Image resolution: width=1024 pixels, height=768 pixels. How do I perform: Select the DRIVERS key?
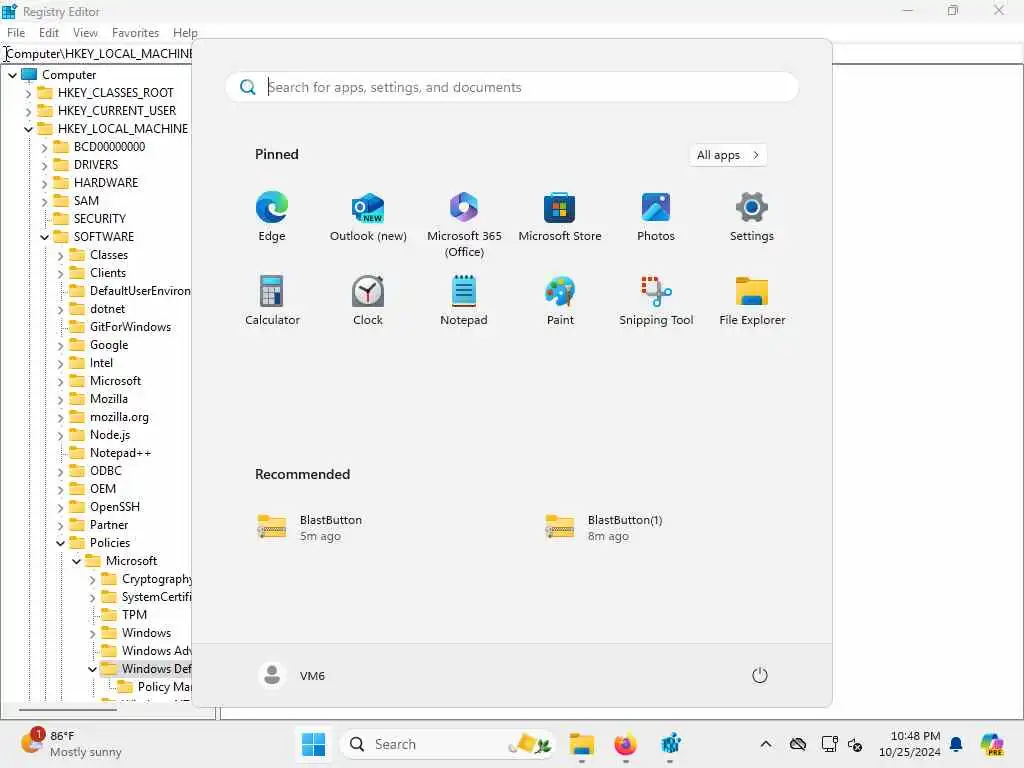(95, 165)
